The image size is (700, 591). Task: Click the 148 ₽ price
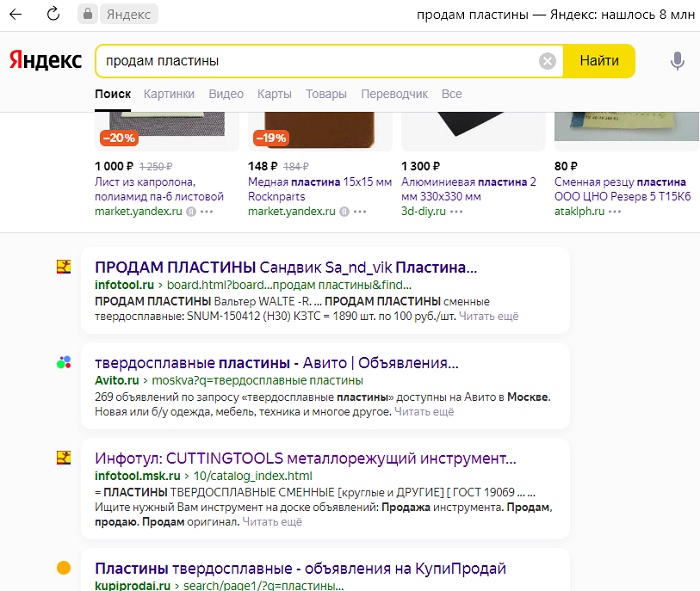[262, 166]
